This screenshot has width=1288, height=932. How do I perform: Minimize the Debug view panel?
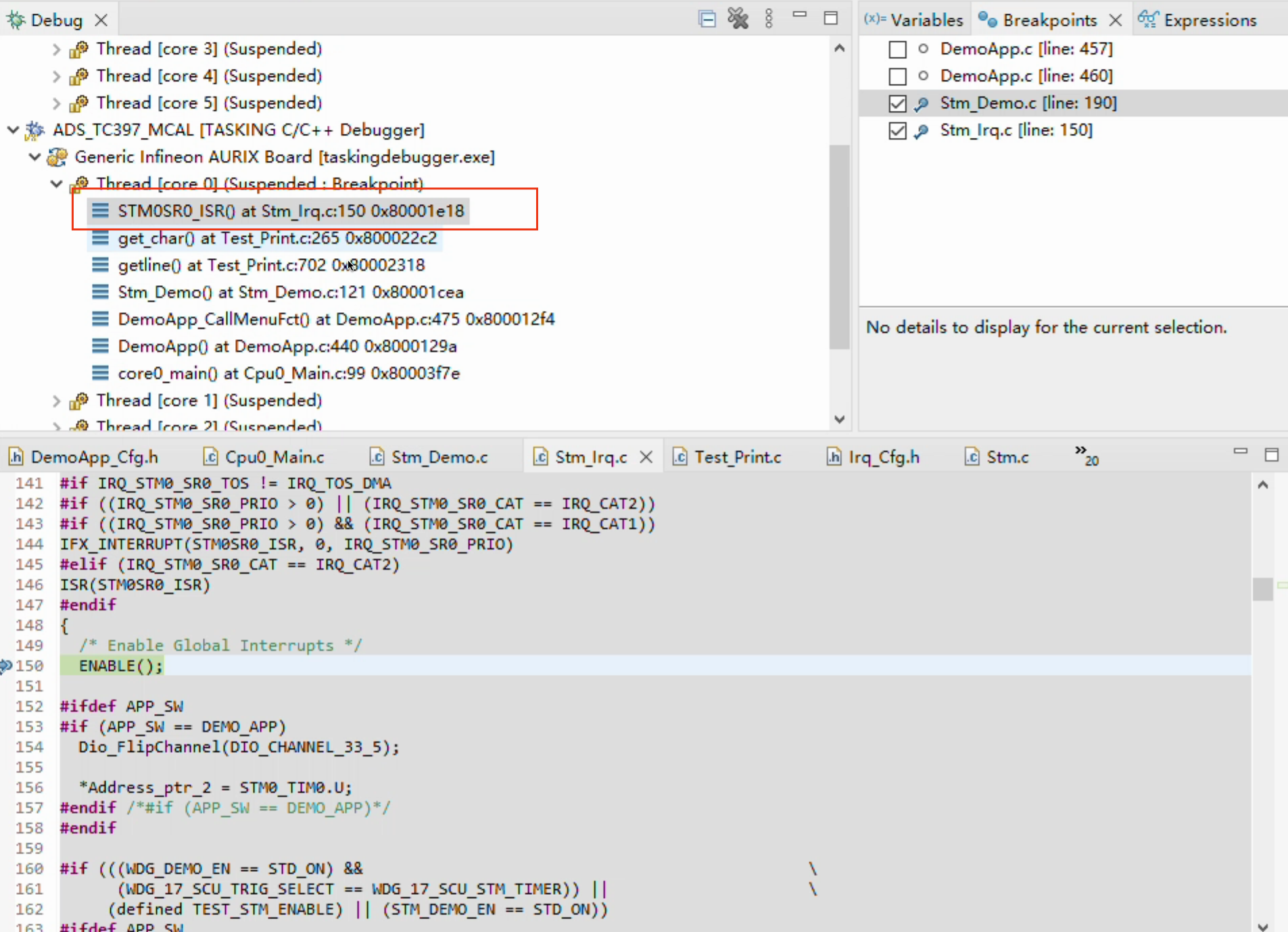[x=800, y=15]
